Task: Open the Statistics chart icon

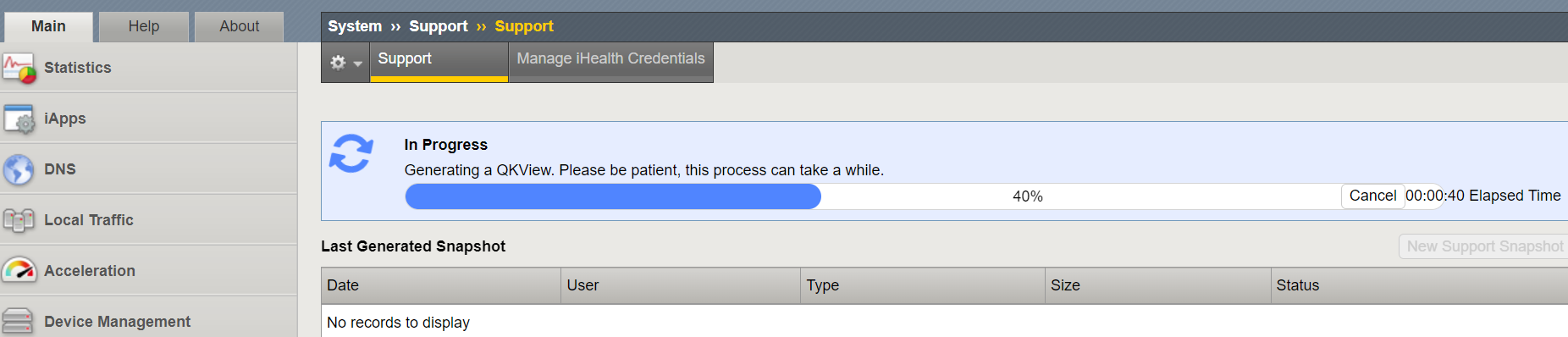Action: tap(19, 68)
